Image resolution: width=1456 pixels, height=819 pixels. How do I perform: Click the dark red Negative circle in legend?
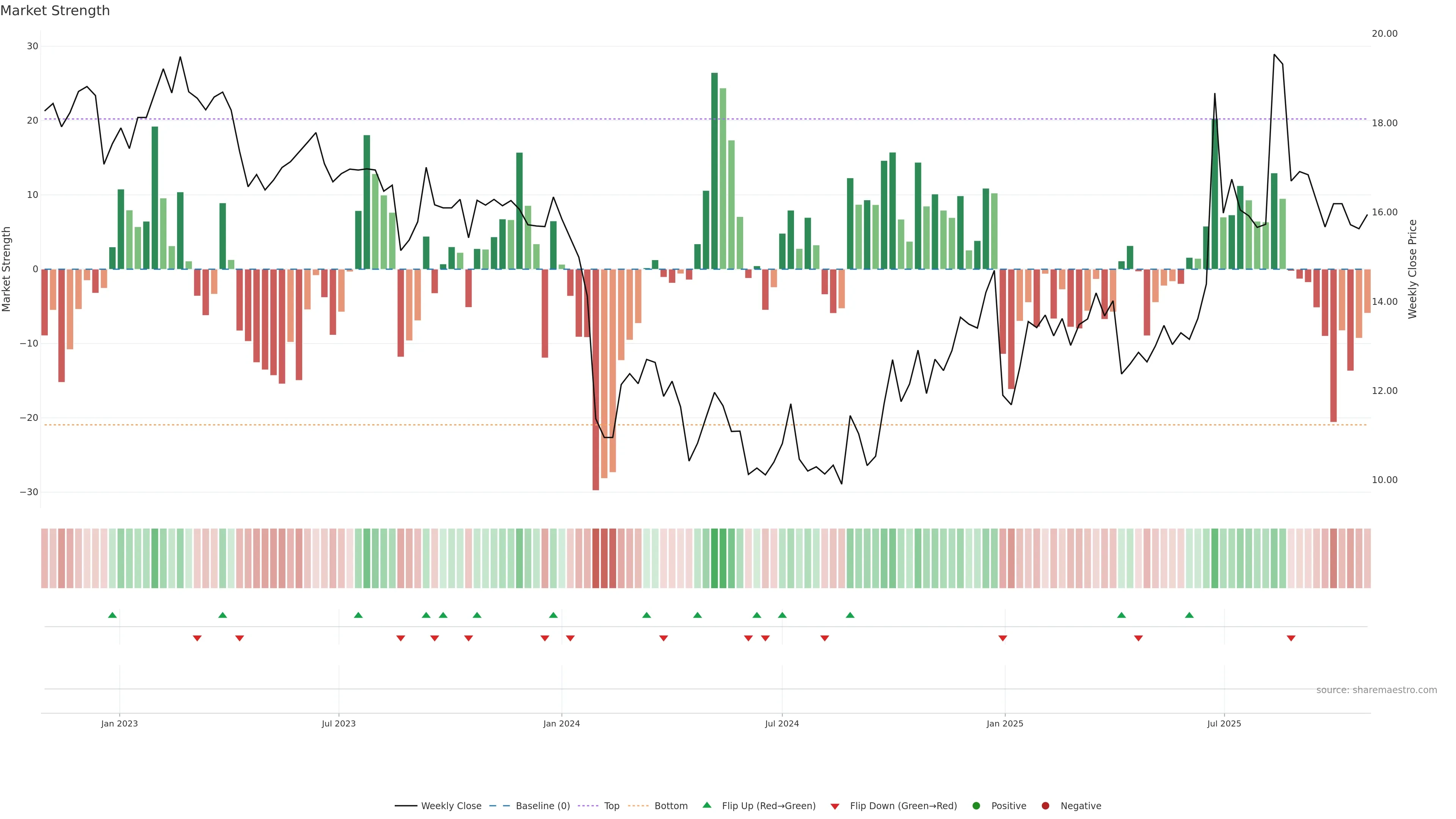[x=1045, y=806]
